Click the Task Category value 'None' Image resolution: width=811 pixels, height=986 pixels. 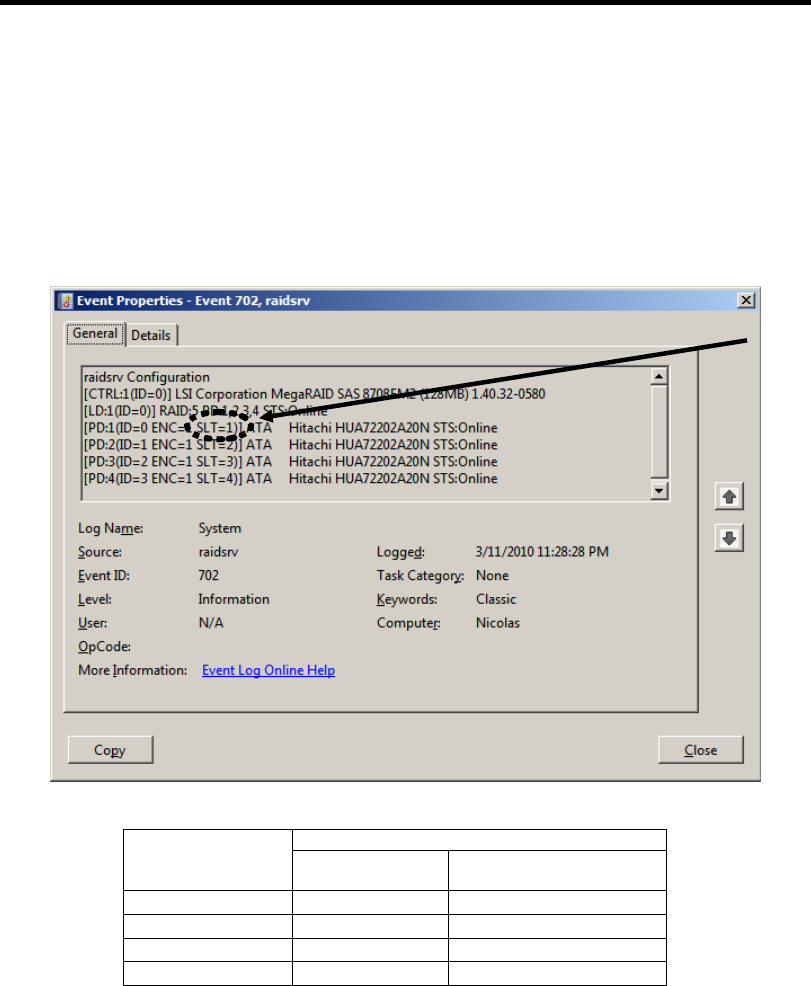tap(492, 575)
